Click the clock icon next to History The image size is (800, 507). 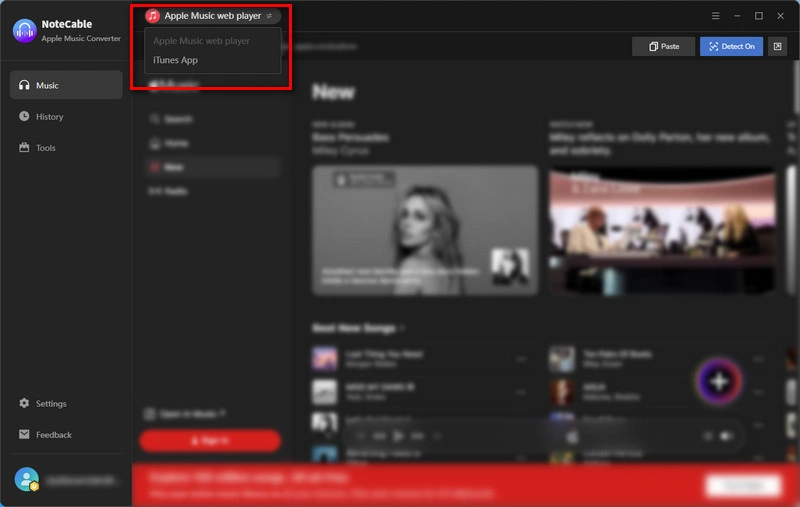coord(24,116)
